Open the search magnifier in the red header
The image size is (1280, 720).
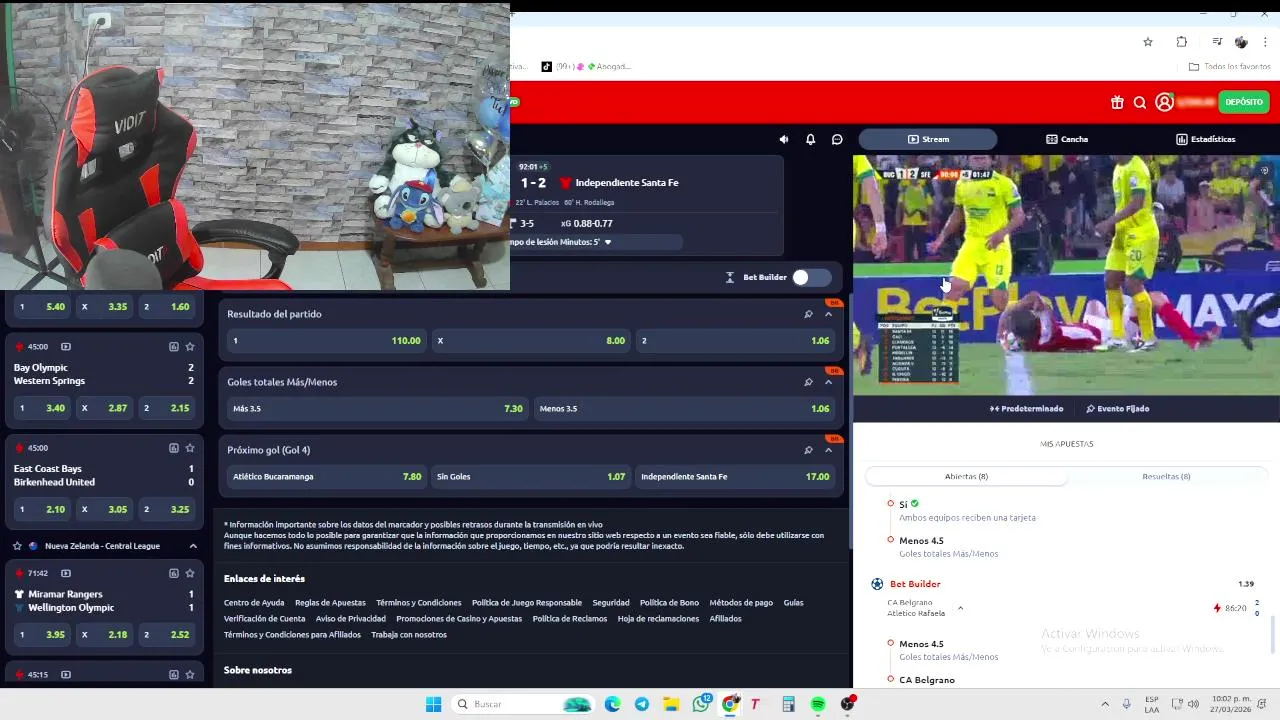point(1140,102)
